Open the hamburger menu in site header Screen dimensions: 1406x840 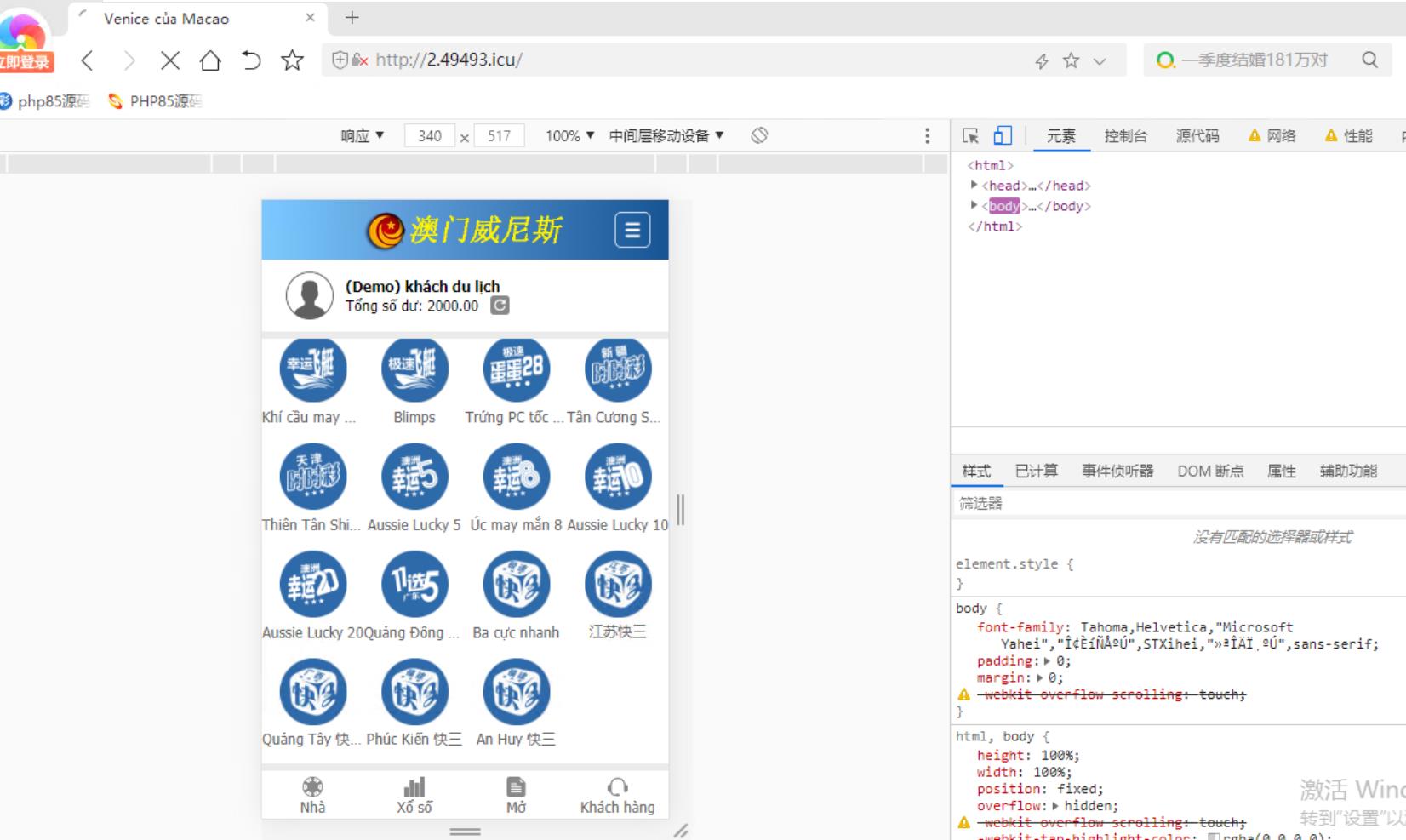(632, 230)
